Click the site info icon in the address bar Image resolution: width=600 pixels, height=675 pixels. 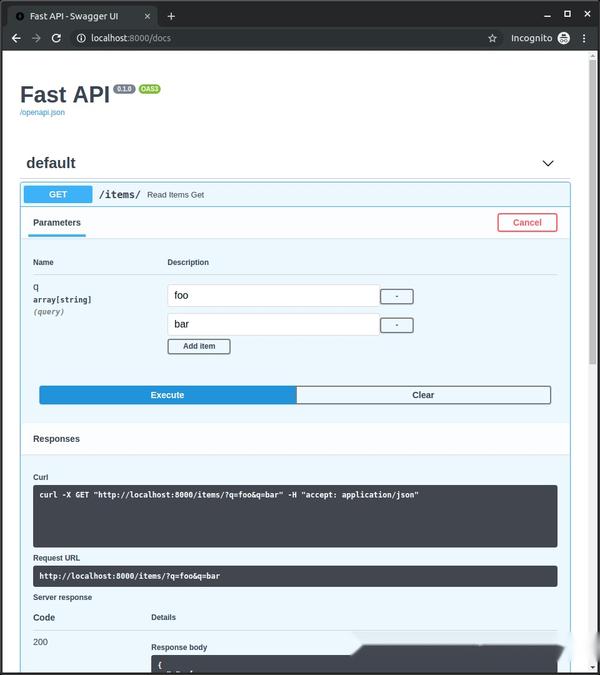82,38
